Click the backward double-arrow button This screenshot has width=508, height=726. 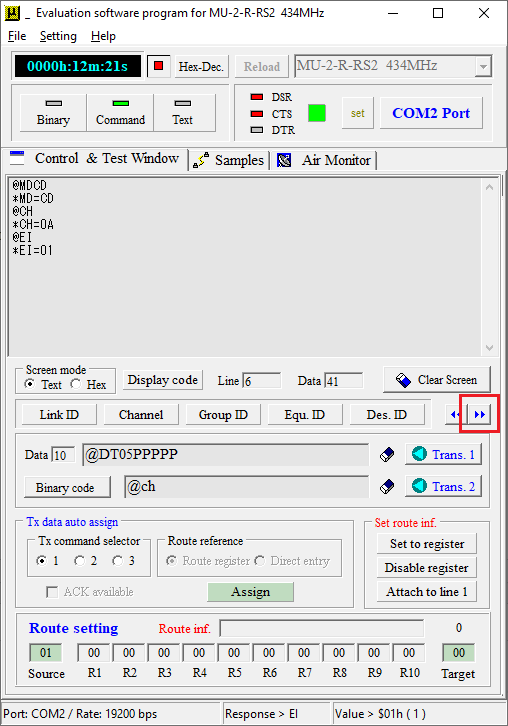click(456, 414)
